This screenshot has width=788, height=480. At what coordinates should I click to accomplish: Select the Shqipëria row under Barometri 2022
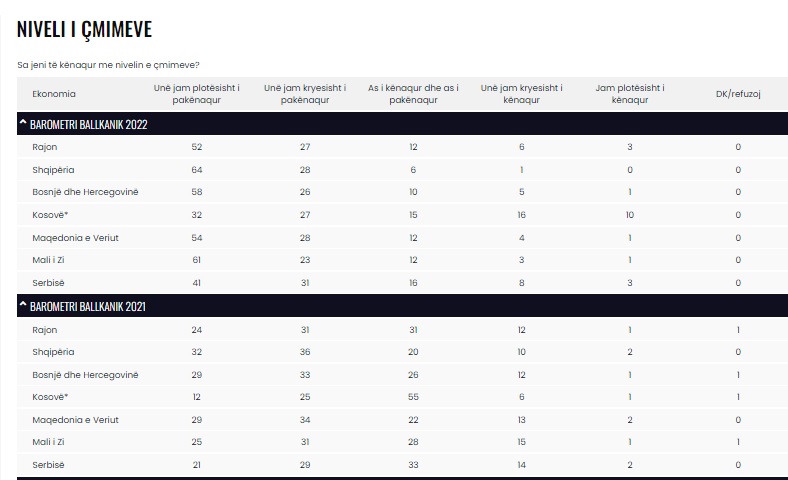point(53,170)
